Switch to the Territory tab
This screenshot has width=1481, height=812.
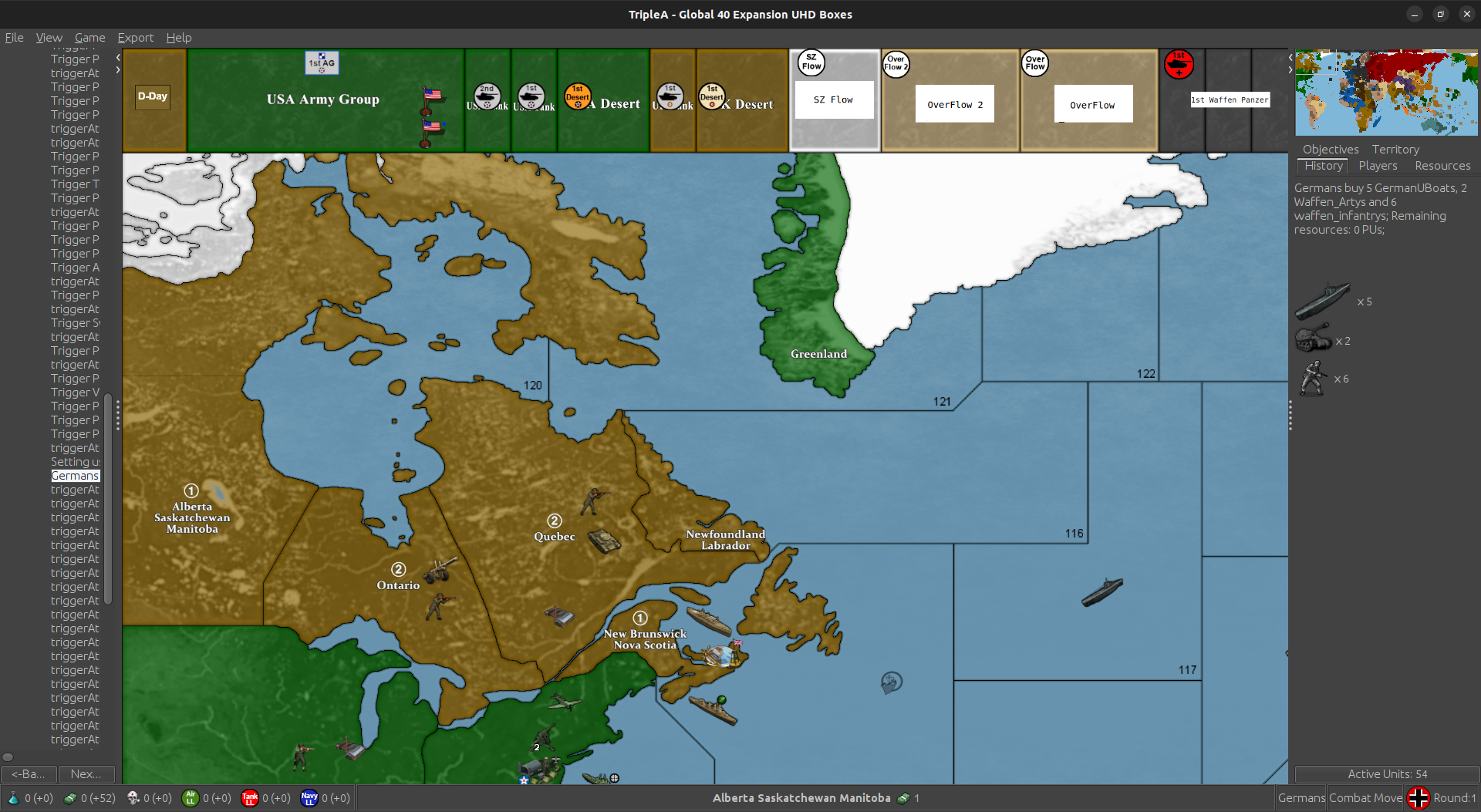[1395, 150]
